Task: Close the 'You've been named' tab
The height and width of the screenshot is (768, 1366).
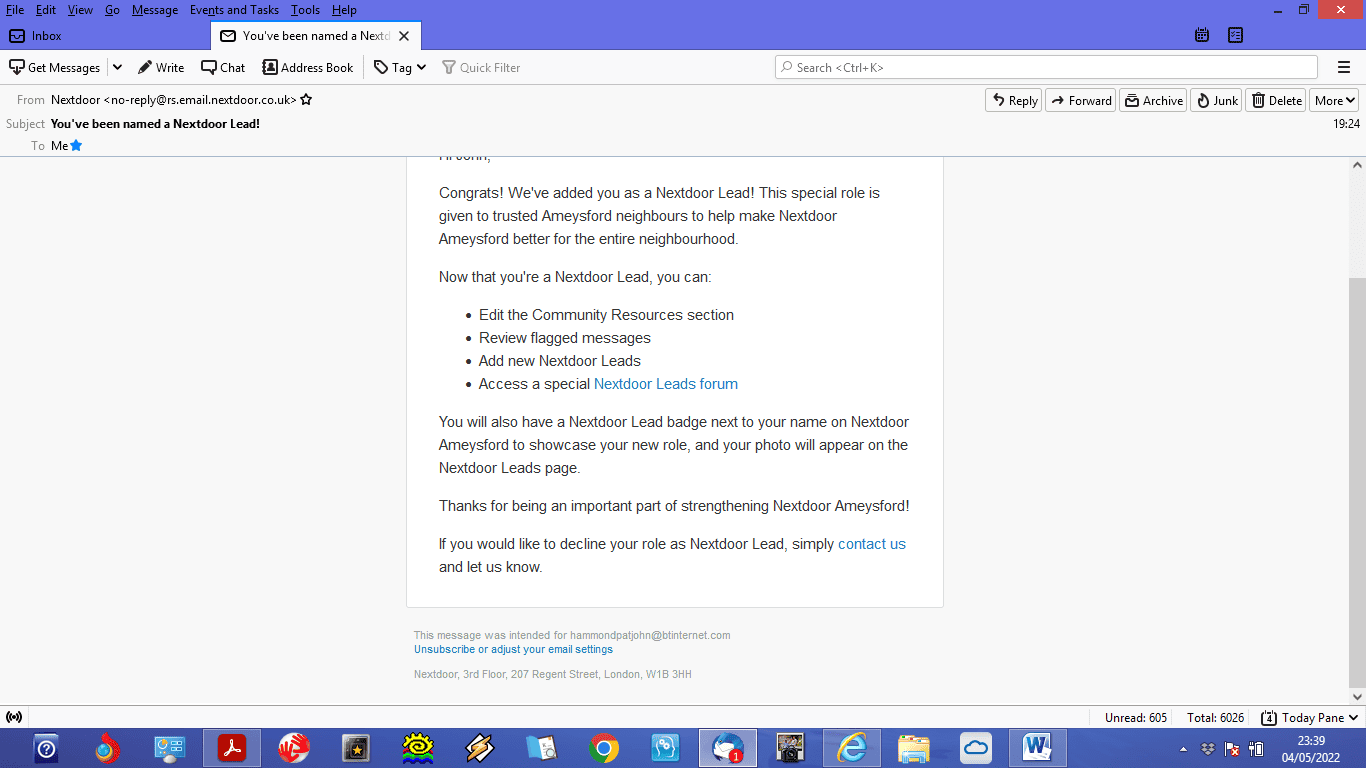Action: pyautogui.click(x=404, y=36)
